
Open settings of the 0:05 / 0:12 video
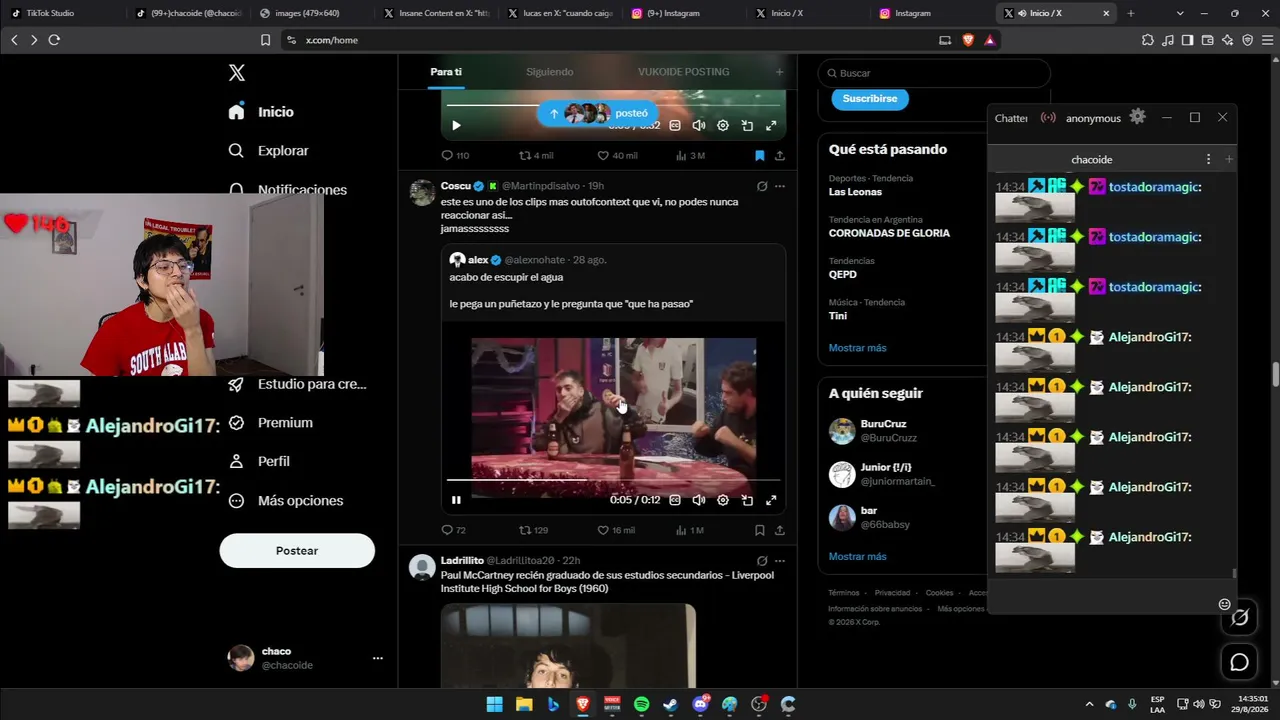[x=723, y=500]
